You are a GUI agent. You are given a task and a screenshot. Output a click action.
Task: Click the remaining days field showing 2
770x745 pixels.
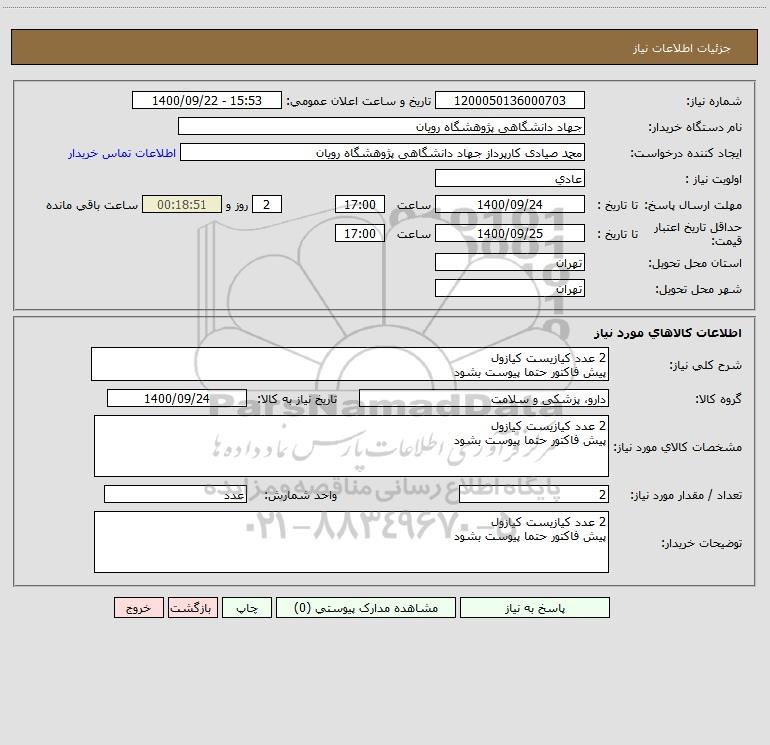(x=267, y=204)
